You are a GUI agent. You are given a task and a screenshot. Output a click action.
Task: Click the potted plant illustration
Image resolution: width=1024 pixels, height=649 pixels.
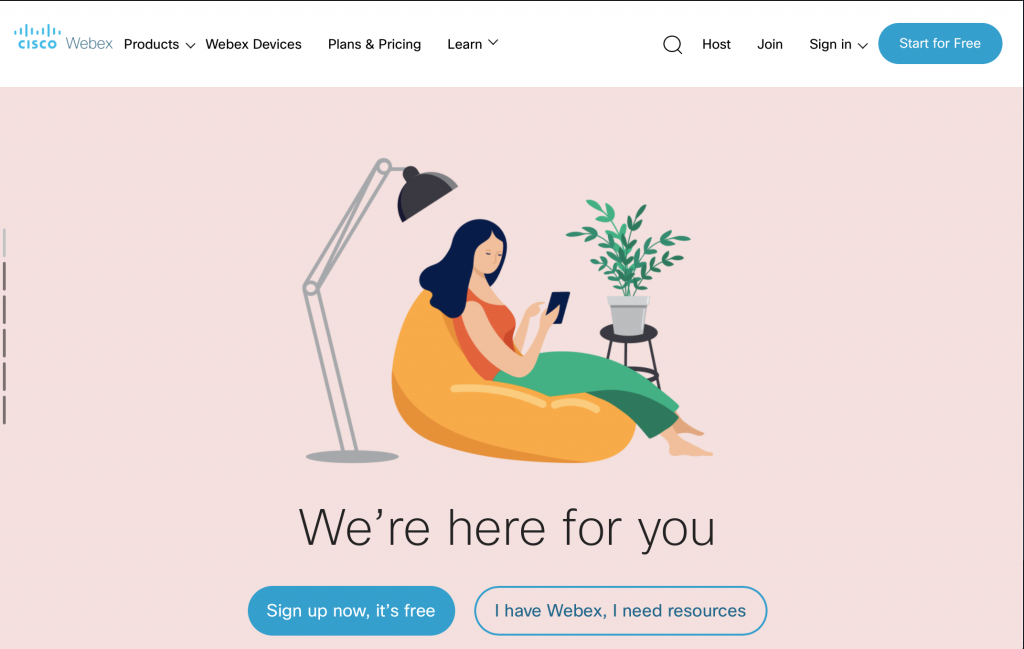(627, 268)
